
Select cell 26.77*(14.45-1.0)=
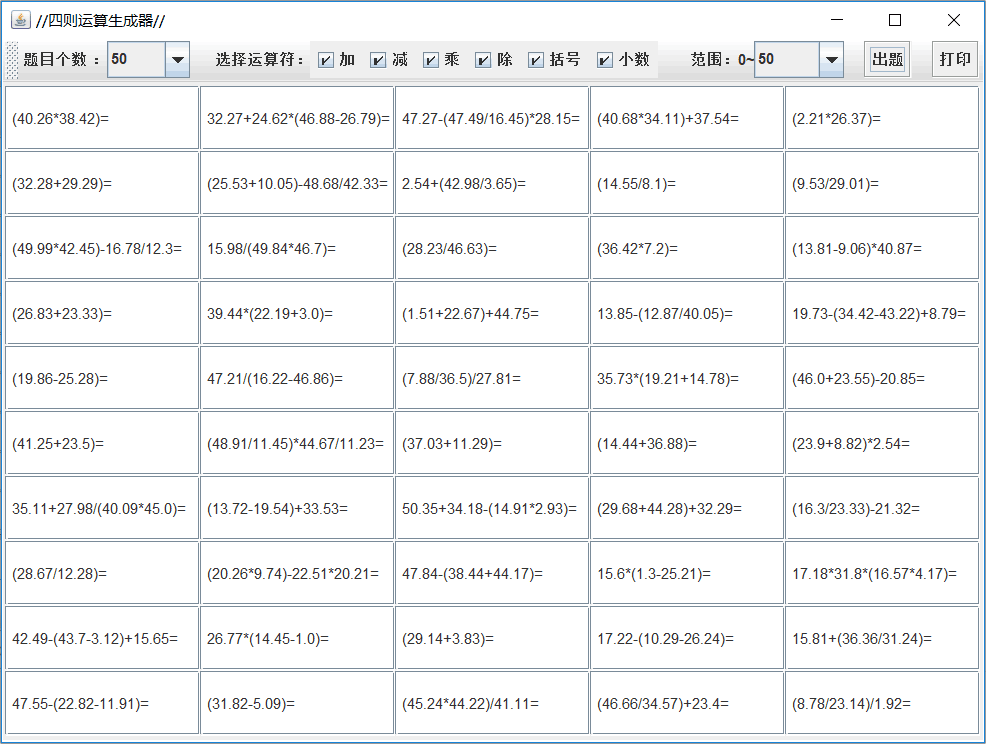[297, 638]
